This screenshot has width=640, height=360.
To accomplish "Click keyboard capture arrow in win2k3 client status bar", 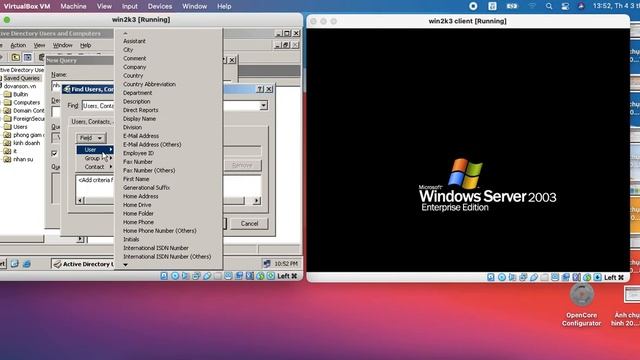I will pos(598,278).
